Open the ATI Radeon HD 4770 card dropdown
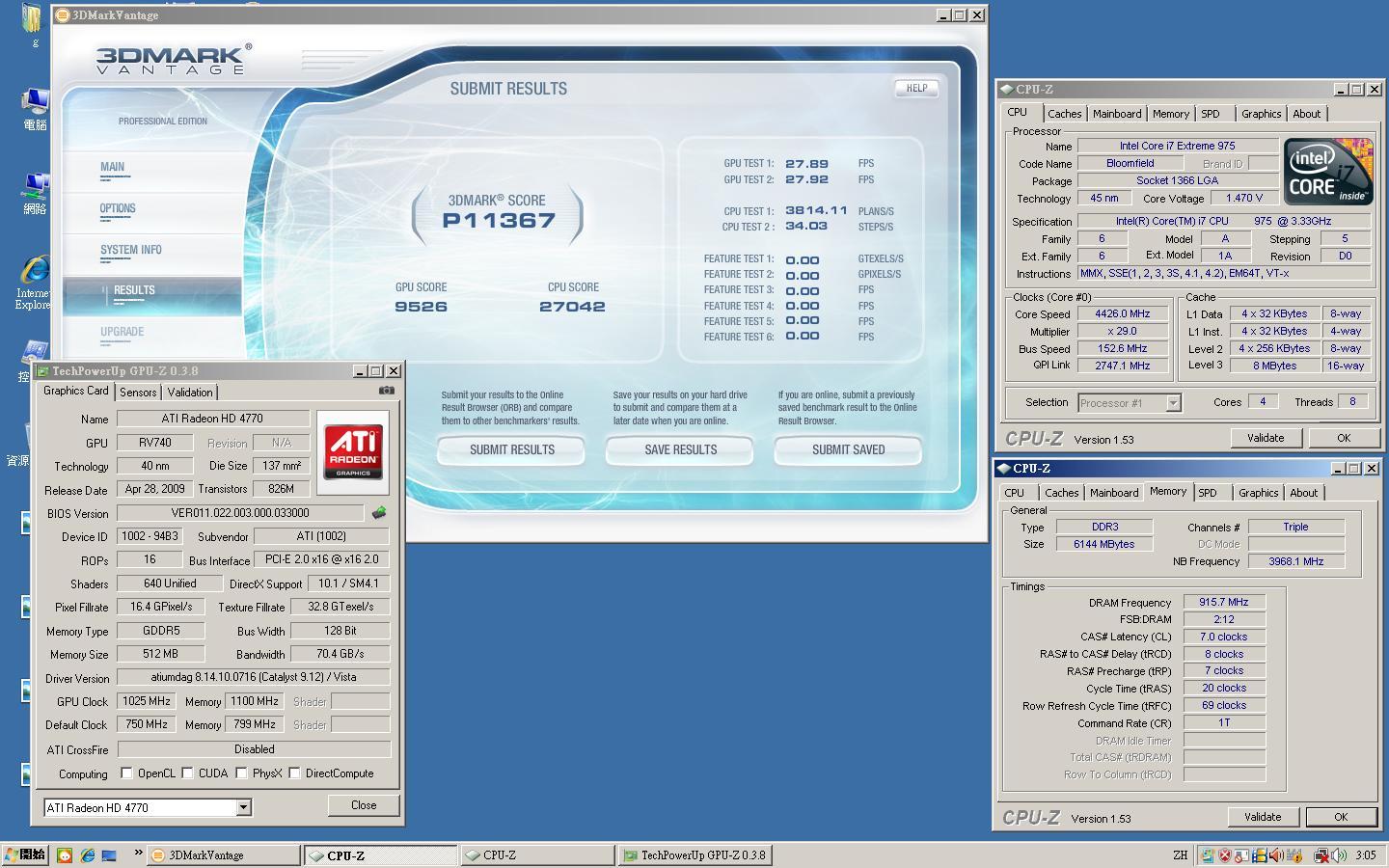1389x868 pixels. point(243,807)
